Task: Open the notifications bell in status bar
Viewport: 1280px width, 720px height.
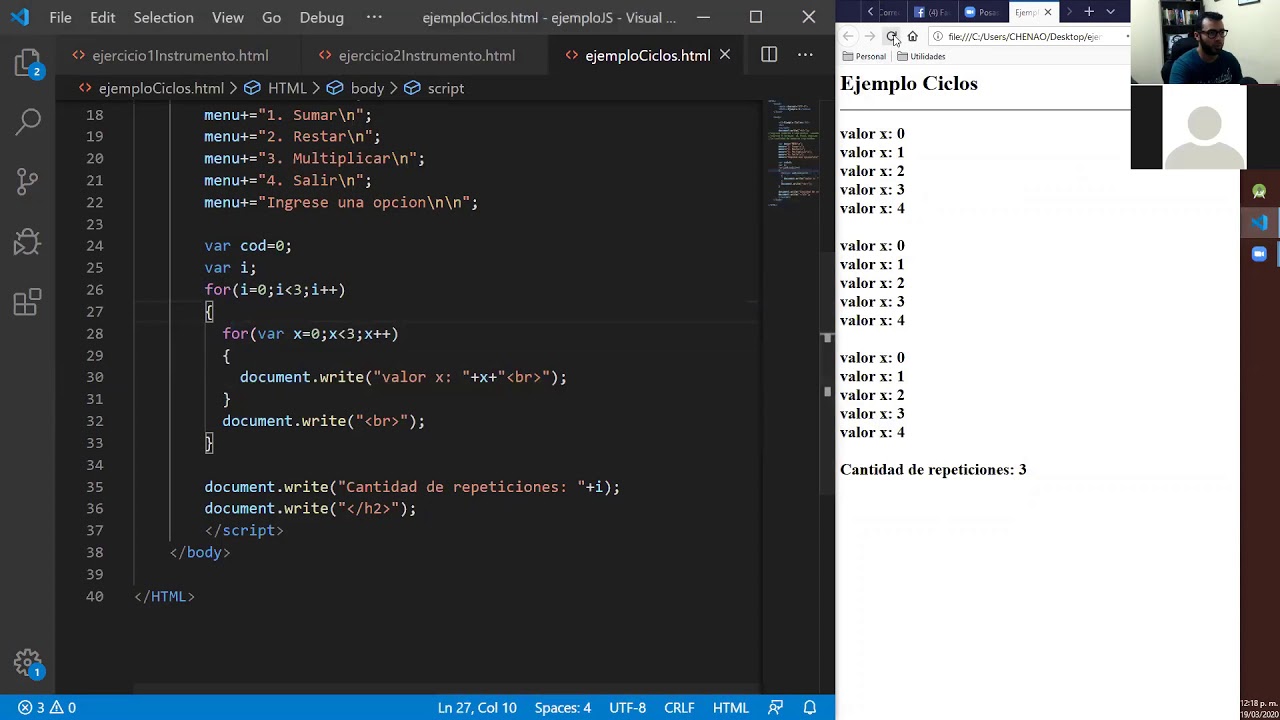Action: [810, 707]
